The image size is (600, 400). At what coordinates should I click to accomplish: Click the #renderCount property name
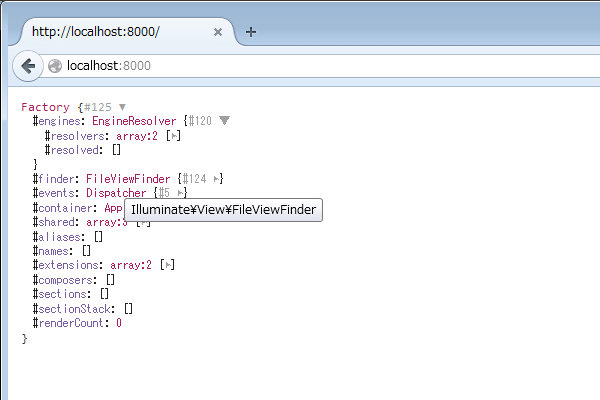[68, 323]
